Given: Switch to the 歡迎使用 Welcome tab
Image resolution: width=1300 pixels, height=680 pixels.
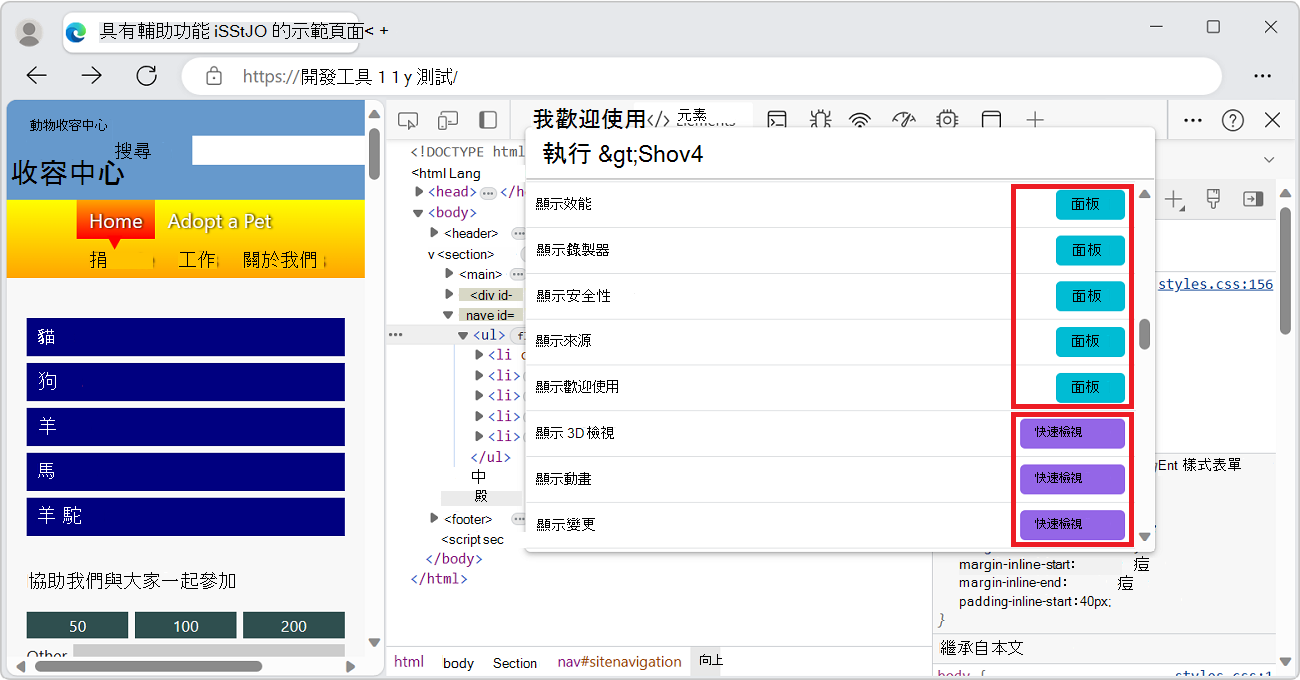Looking at the screenshot, I should pyautogui.click(x=590, y=119).
